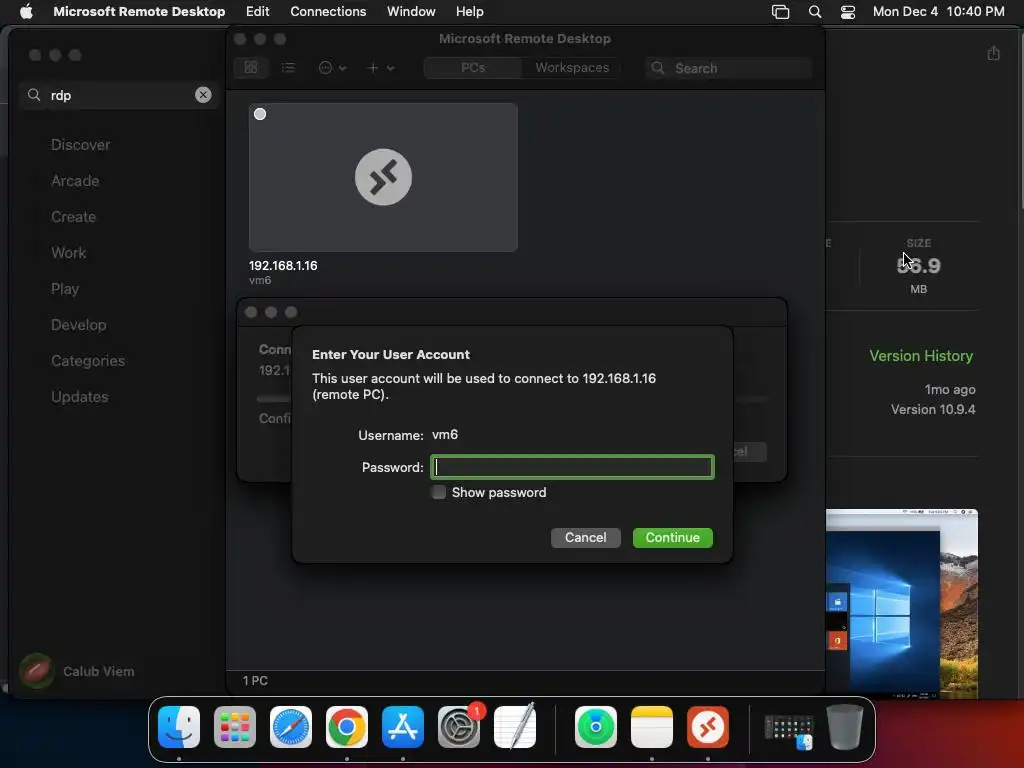
Task: Switch to grid view in Remote Desktop toolbar
Action: [251, 68]
